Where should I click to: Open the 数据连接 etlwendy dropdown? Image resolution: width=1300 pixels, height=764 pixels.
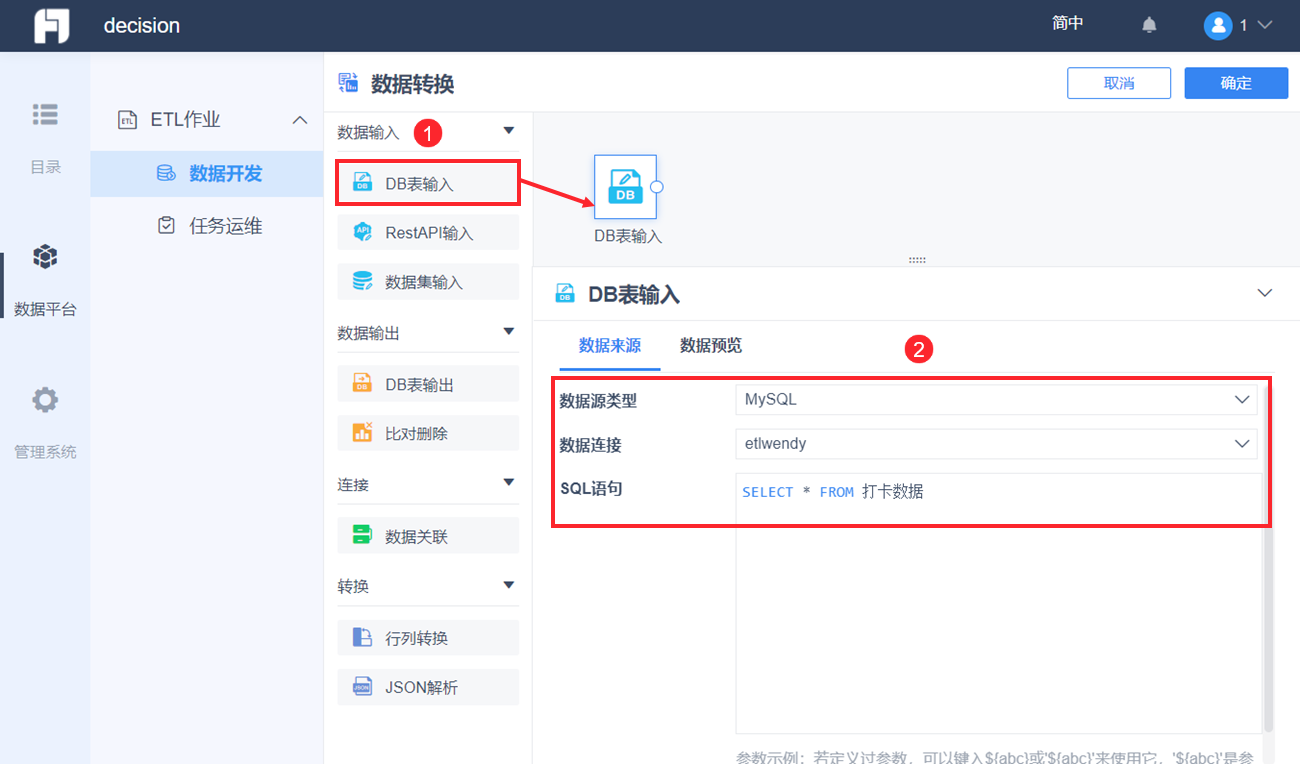(996, 443)
